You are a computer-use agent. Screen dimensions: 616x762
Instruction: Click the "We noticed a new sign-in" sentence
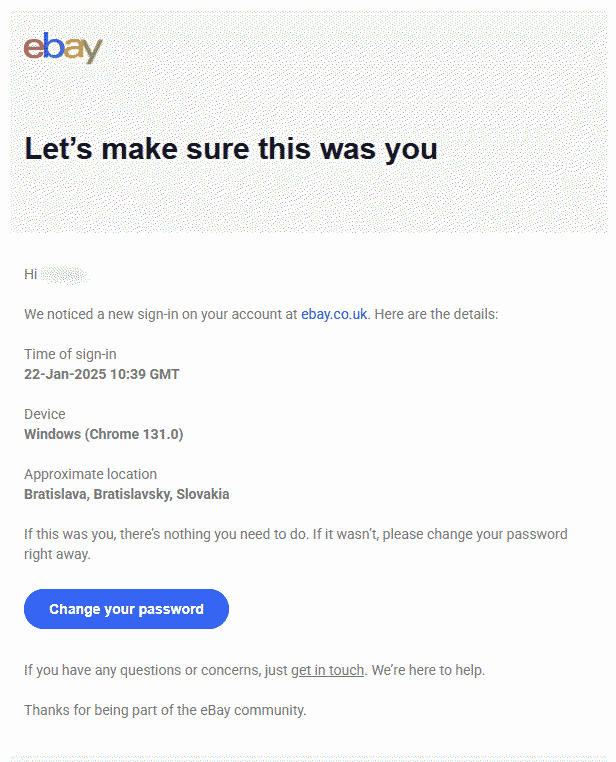pyautogui.click(x=160, y=314)
